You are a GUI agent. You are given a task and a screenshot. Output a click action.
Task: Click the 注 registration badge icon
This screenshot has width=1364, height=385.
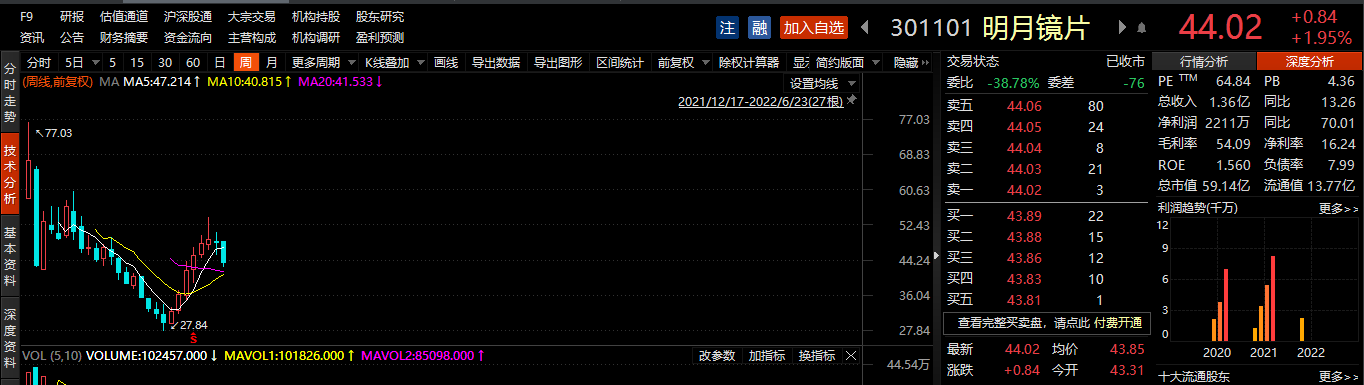click(x=728, y=27)
